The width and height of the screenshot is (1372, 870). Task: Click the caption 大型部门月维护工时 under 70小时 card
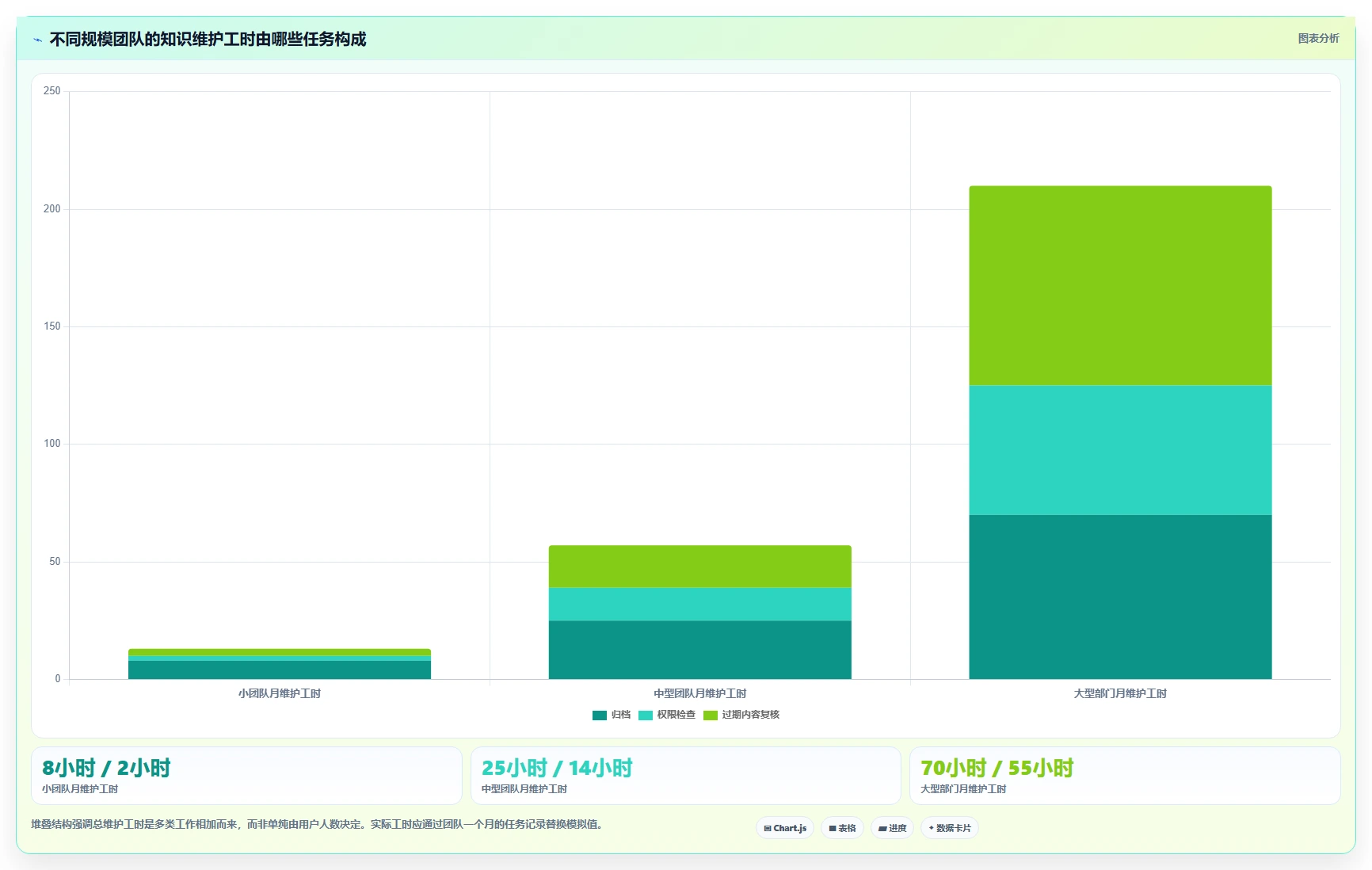tap(963, 789)
